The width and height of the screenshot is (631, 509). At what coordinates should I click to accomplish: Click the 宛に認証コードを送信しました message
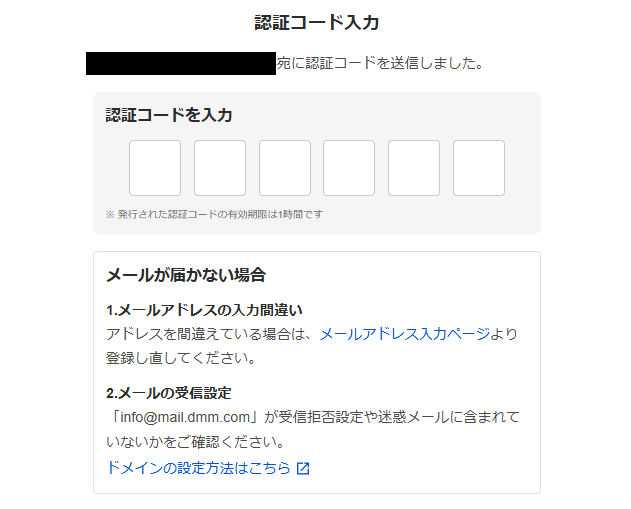[x=380, y=63]
